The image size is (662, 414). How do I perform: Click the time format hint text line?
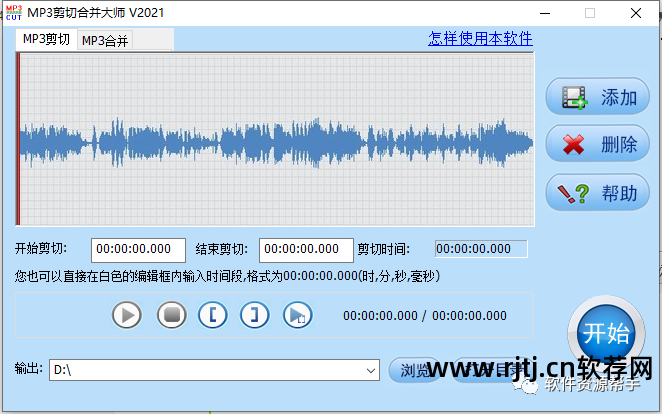pyautogui.click(x=228, y=276)
